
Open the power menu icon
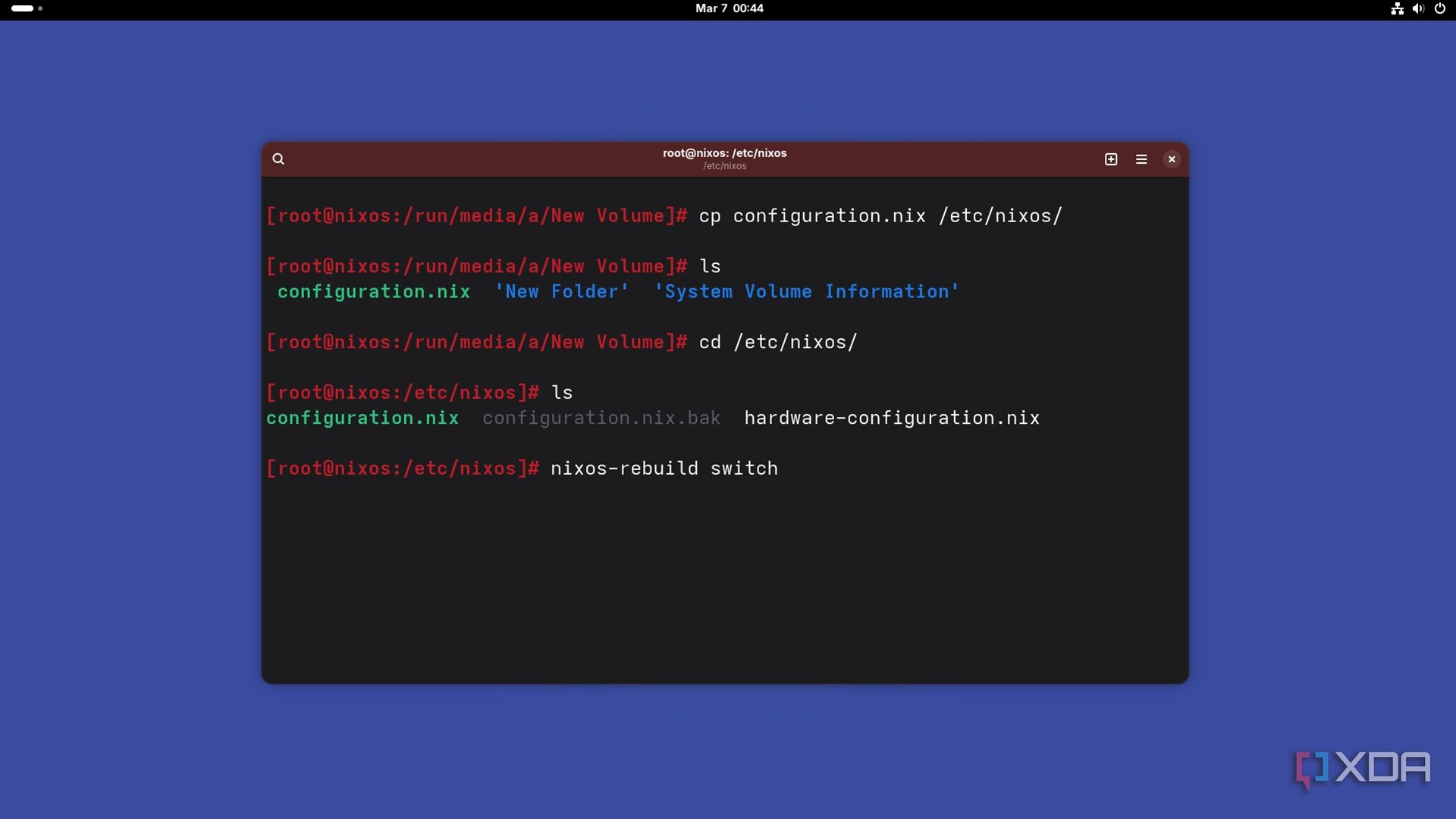(1439, 8)
